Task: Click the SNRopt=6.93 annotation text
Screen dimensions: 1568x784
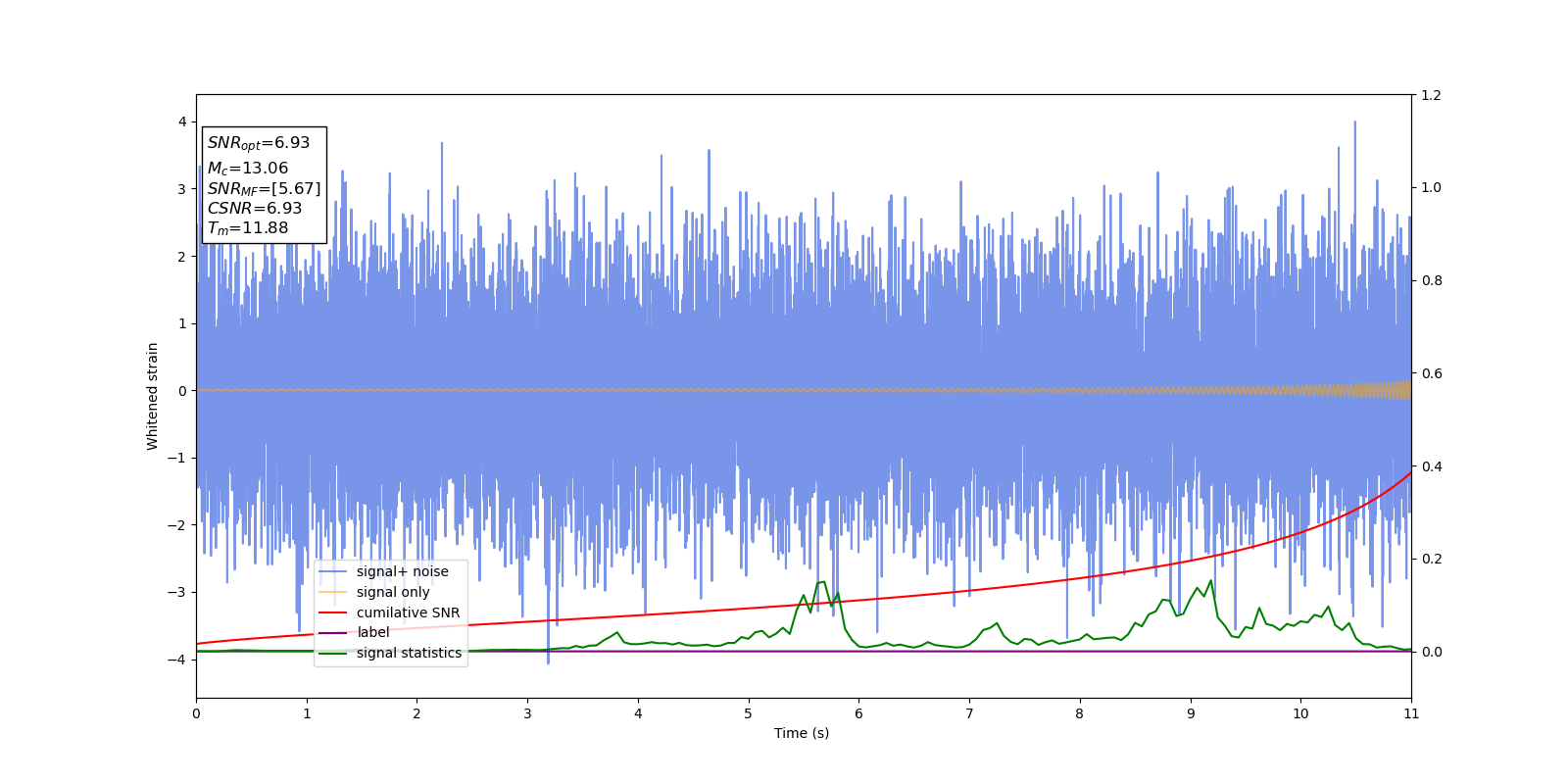Action: (x=259, y=143)
